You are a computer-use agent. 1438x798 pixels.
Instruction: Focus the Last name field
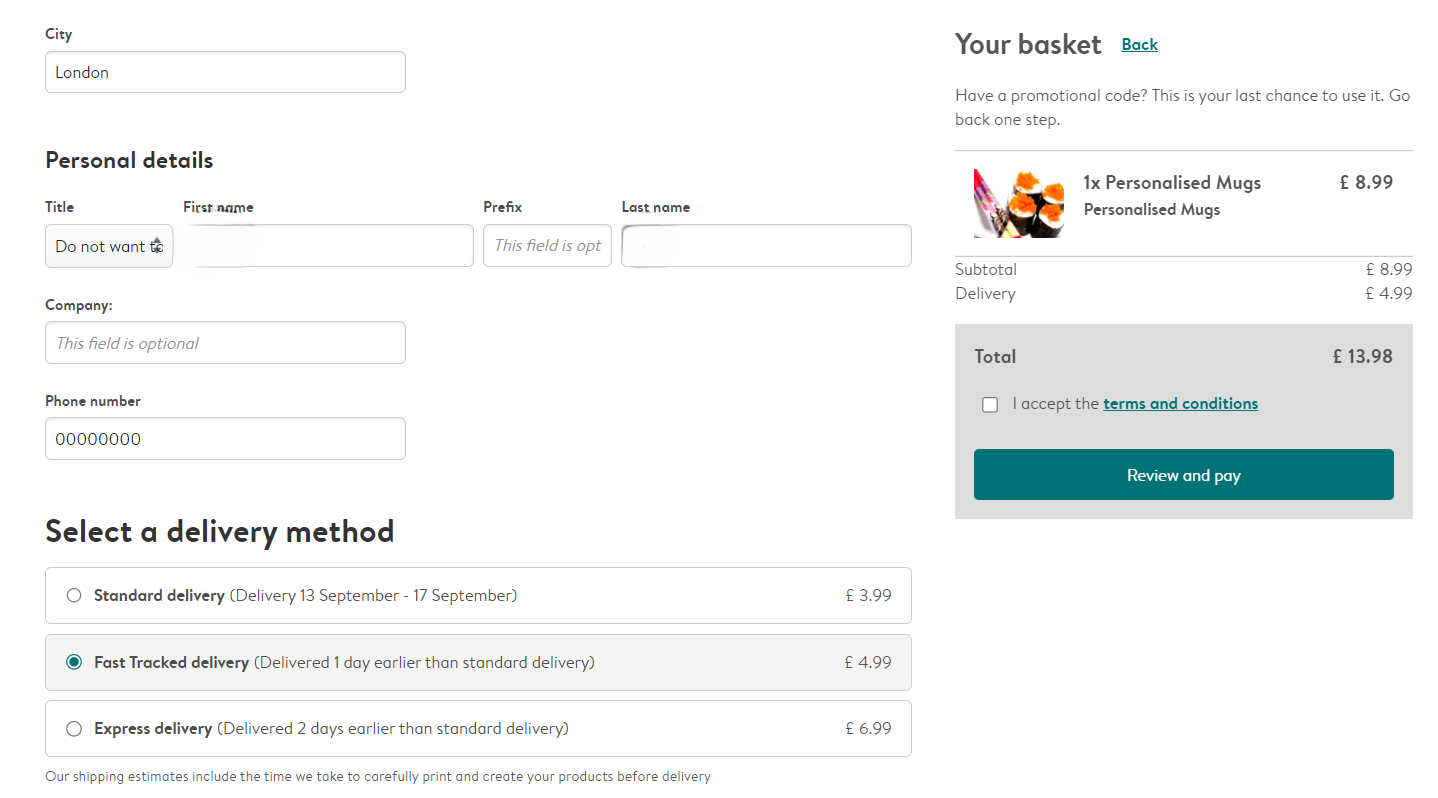[766, 246]
